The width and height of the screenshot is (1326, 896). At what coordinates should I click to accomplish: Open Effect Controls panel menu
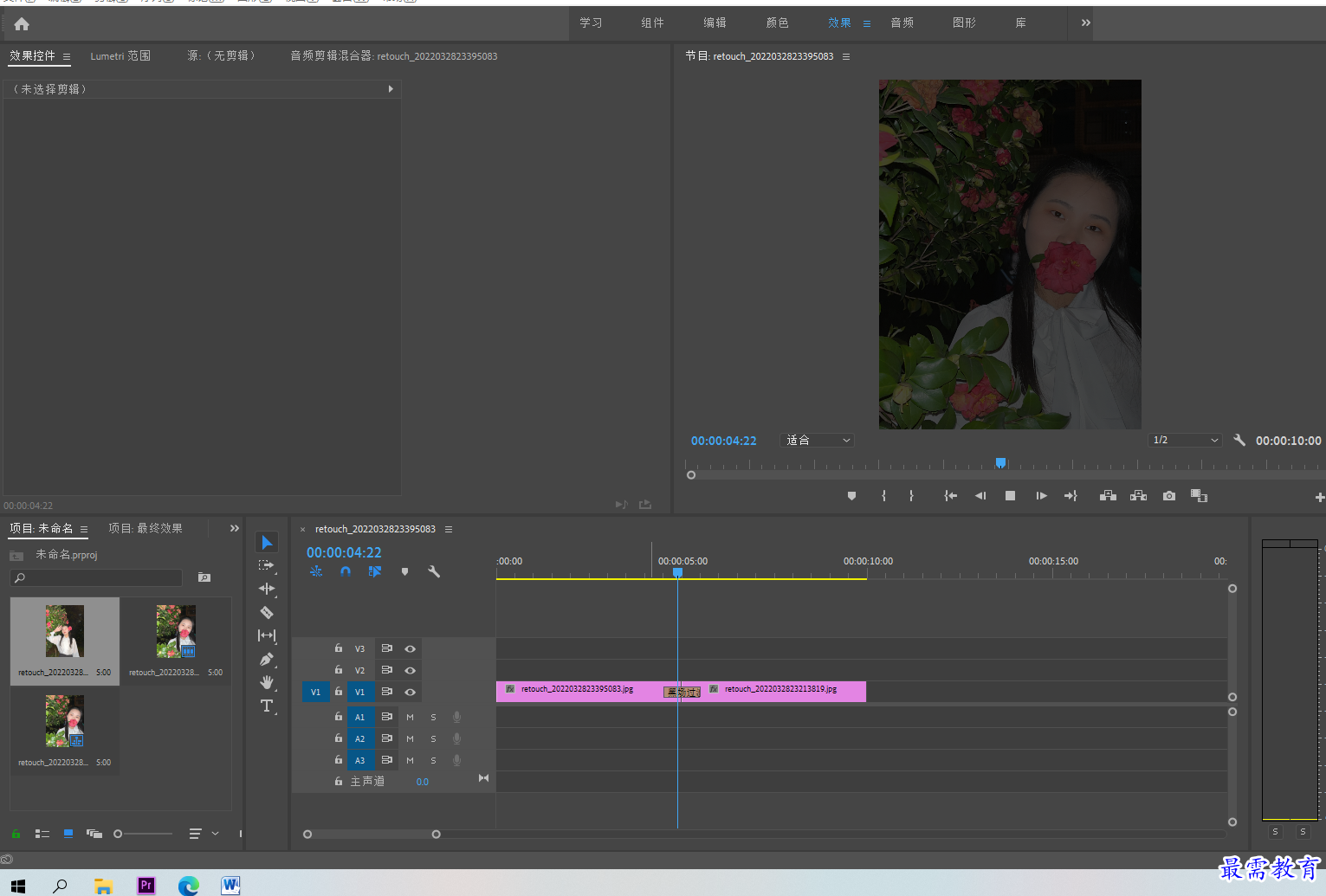pyautogui.click(x=67, y=56)
